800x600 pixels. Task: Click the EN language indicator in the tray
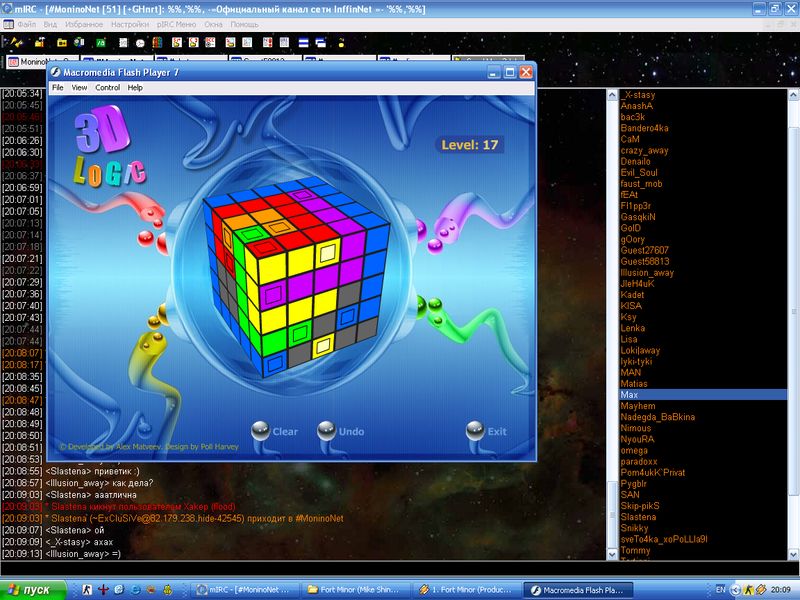720,590
